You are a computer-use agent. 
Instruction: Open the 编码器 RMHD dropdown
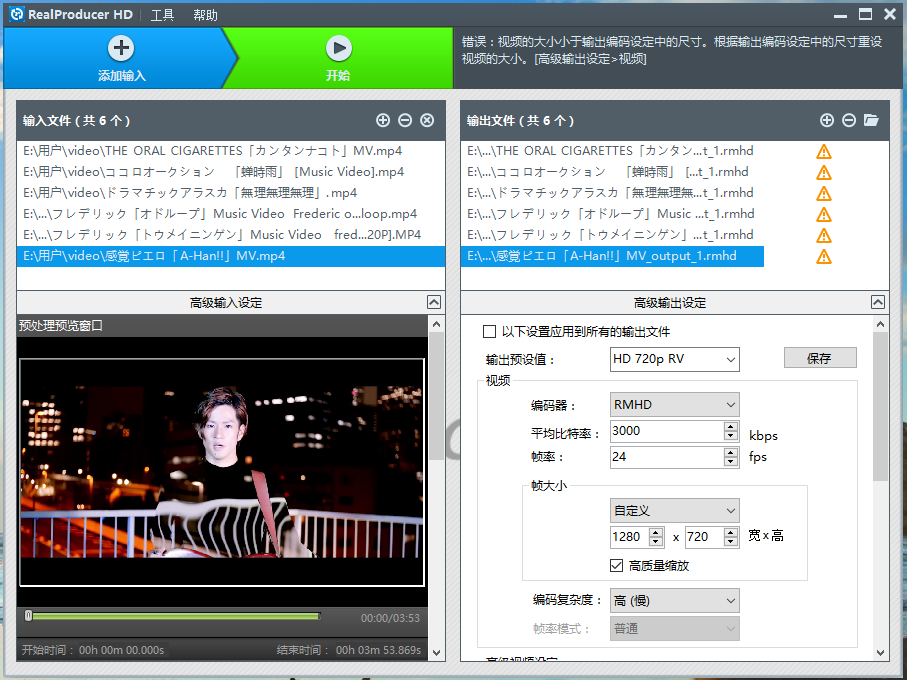(675, 405)
